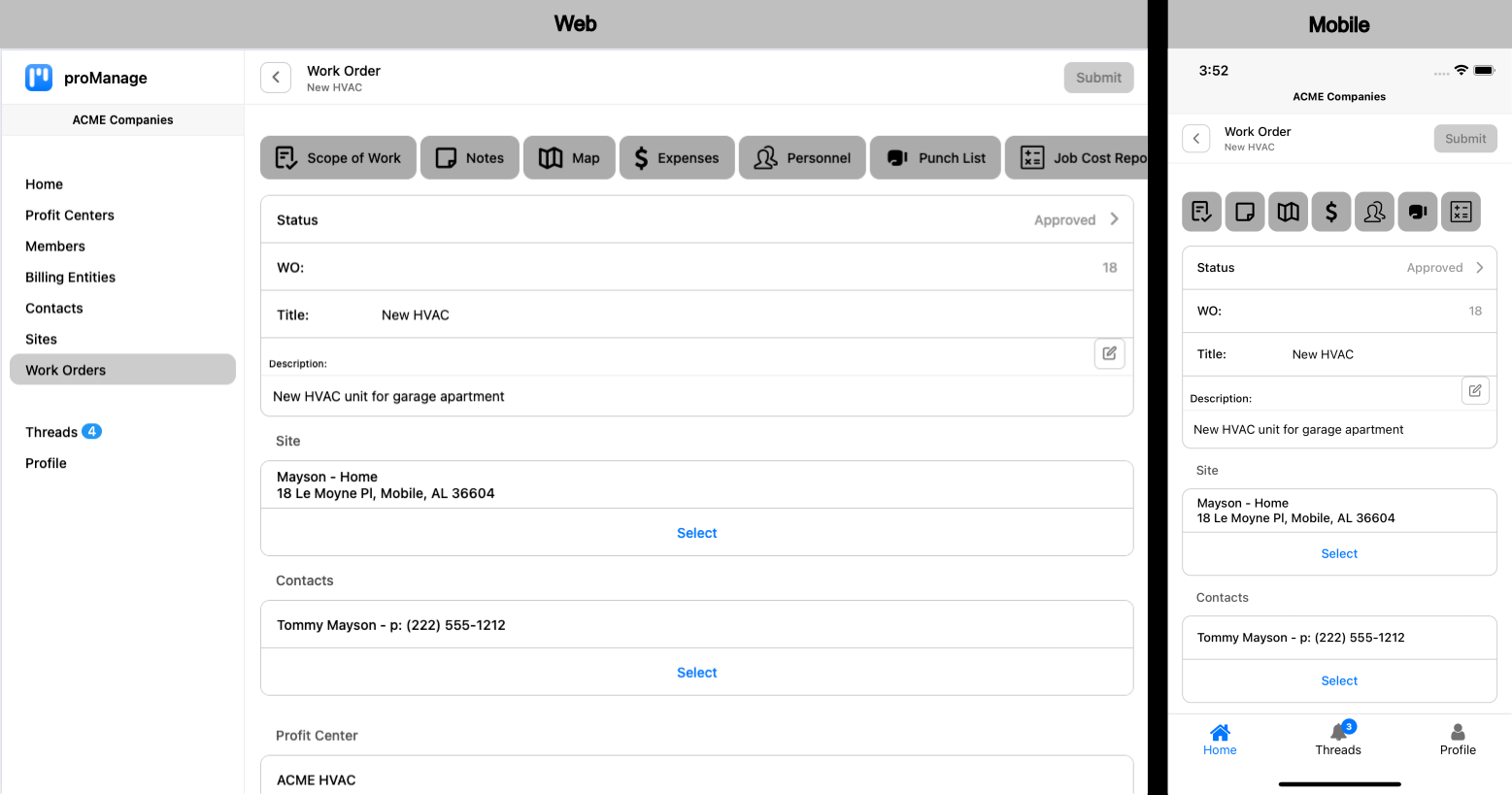Click mobile description edit icon
1512x795 pixels.
click(x=1474, y=390)
